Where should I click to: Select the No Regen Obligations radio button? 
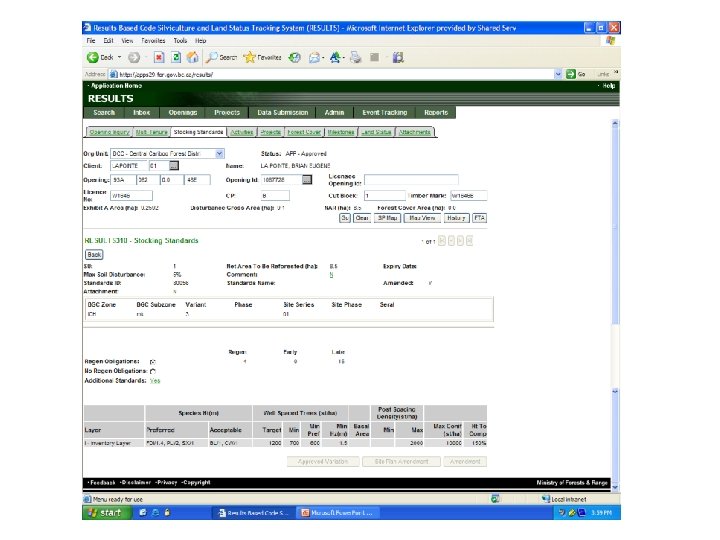click(x=153, y=370)
